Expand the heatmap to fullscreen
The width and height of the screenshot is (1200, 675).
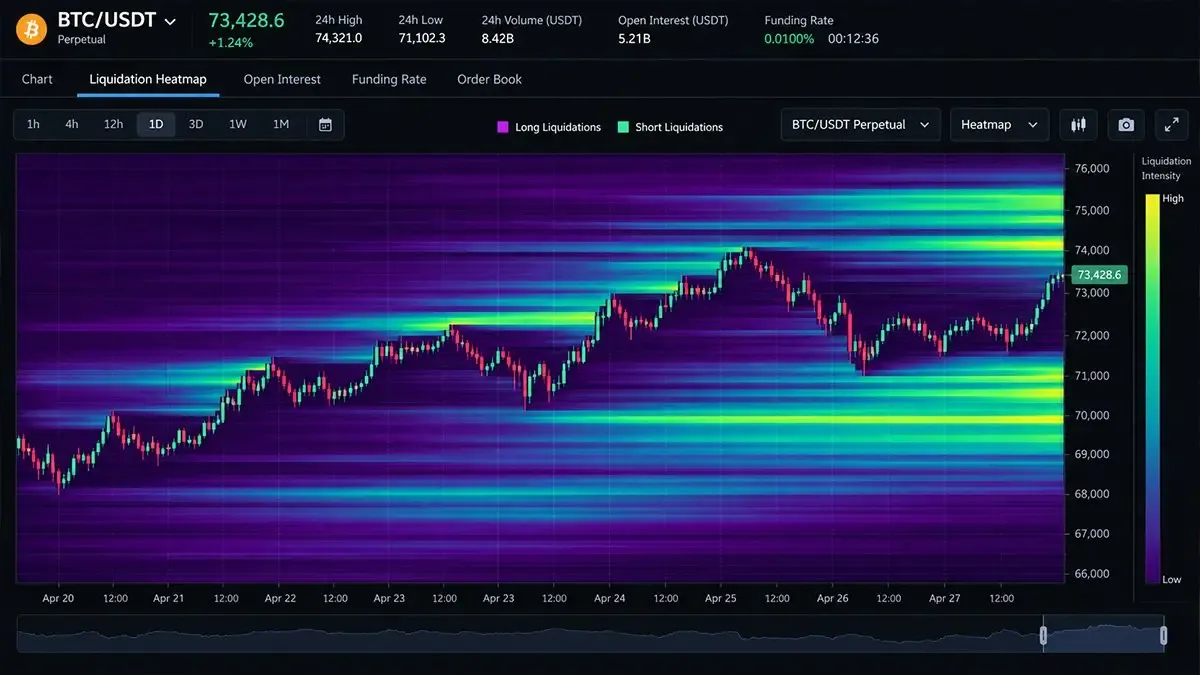point(1172,125)
